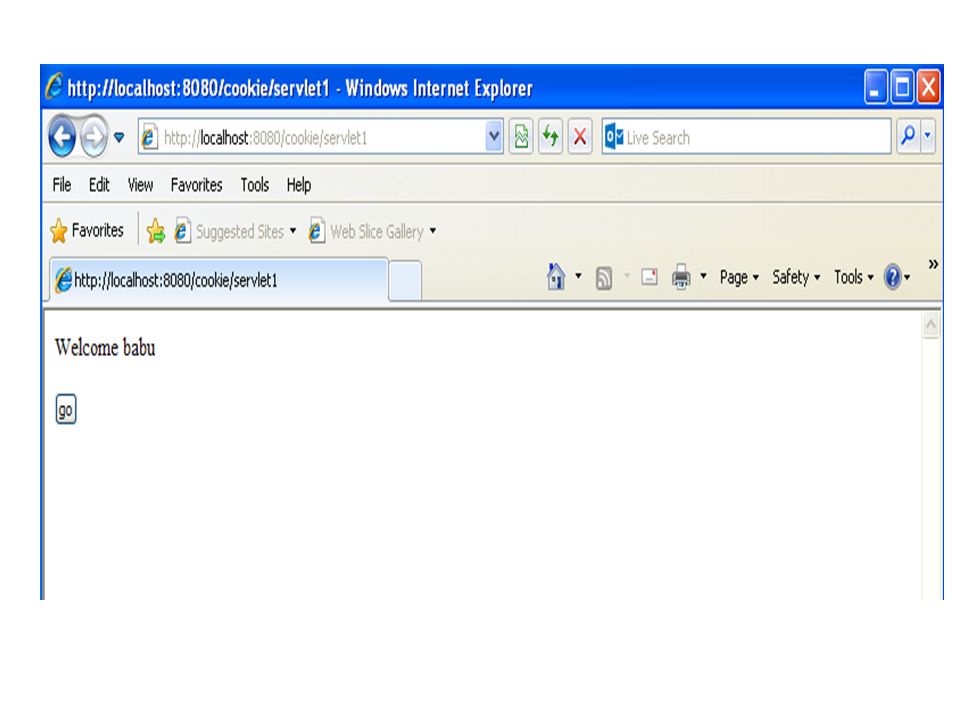Open the search provider dropdown arrow
This screenshot has height=720, width=960.
(x=928, y=136)
